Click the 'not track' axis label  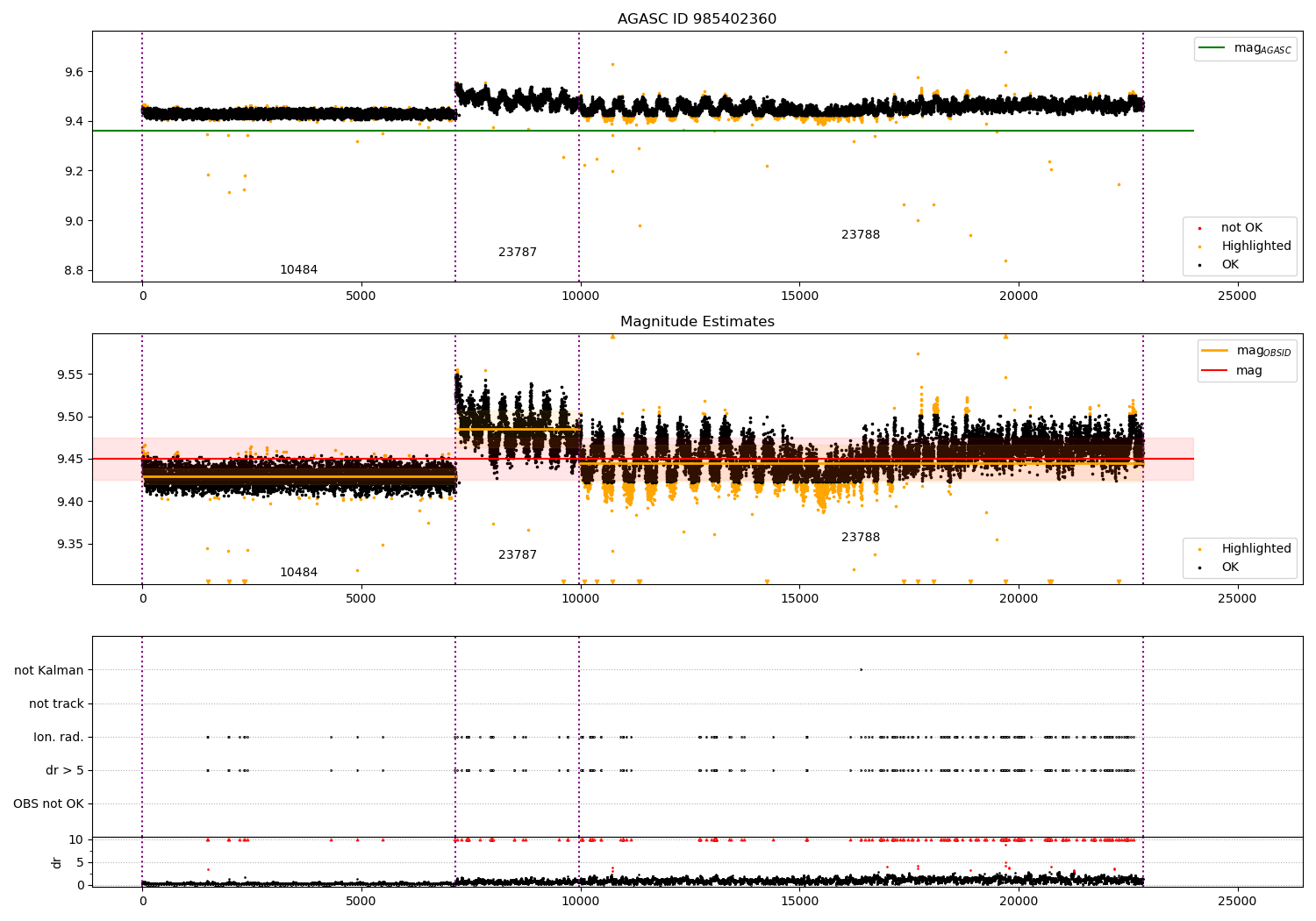[56, 704]
